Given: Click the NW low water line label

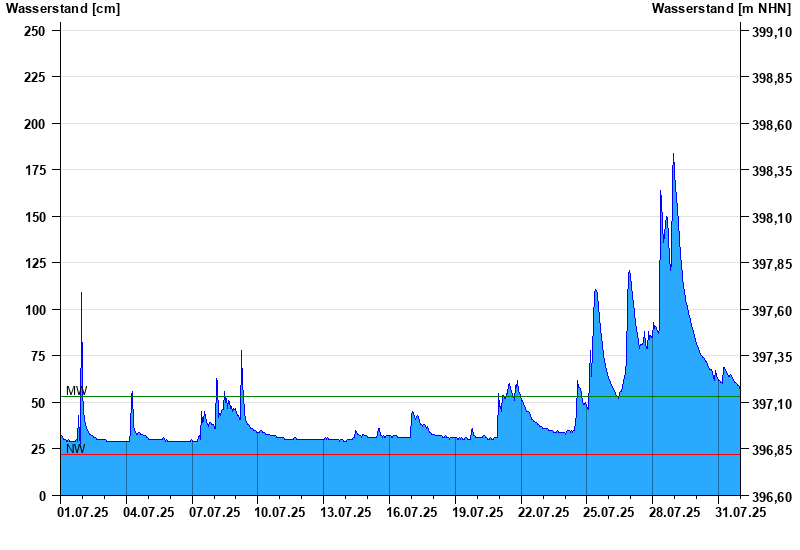Looking at the screenshot, I should [76, 448].
